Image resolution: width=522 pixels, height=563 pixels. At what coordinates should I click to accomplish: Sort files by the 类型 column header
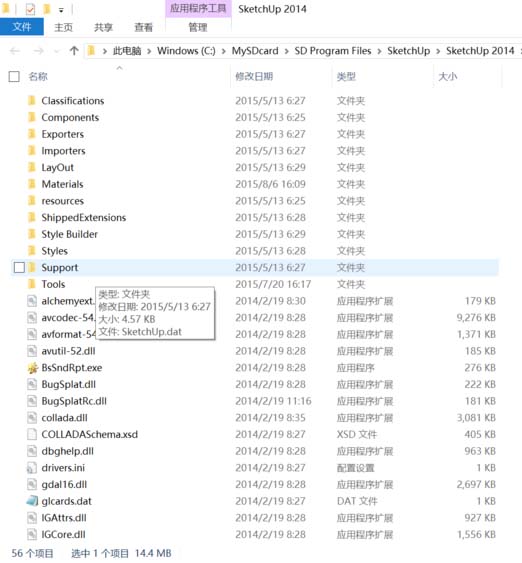[346, 76]
